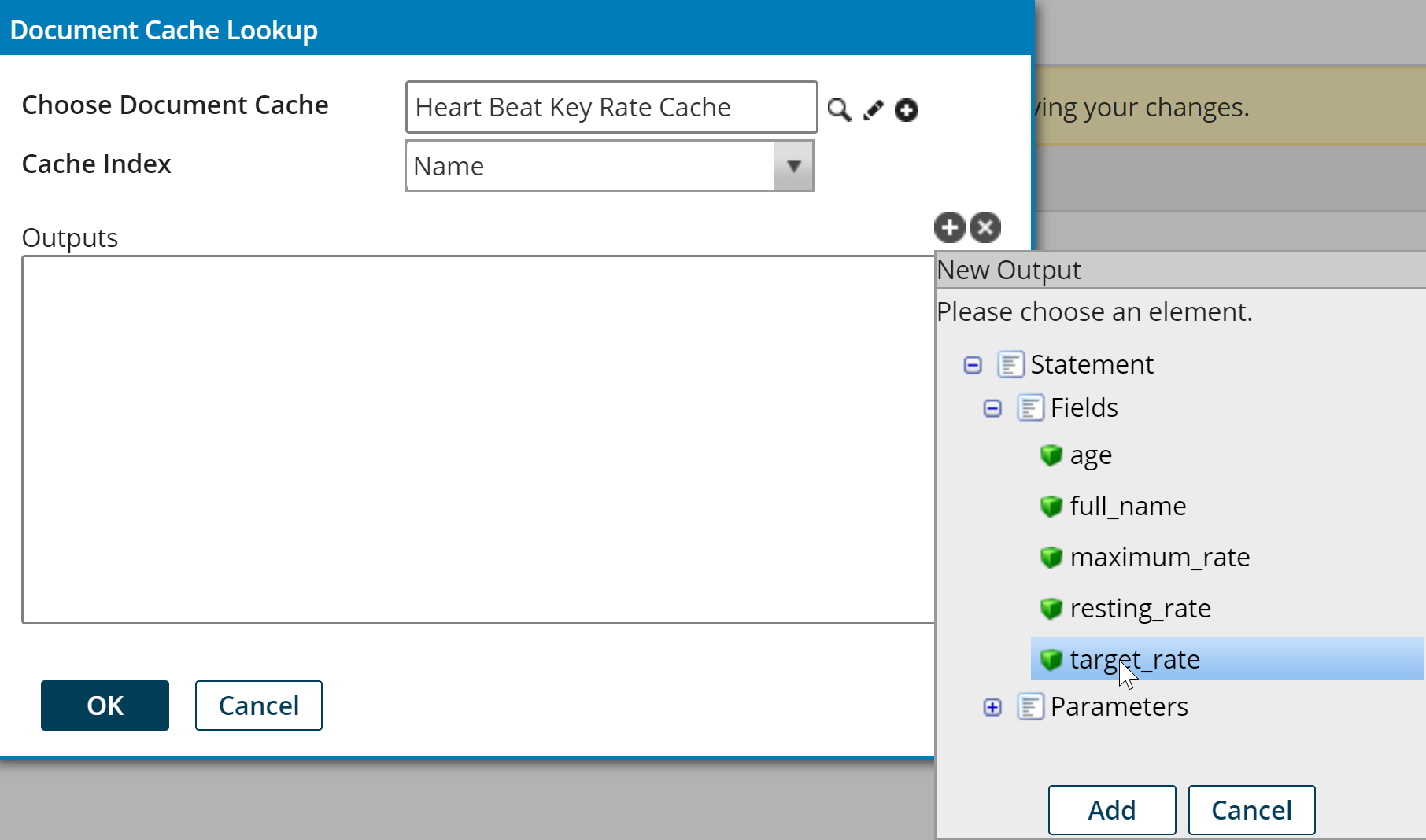Expand the Parameters tree node

coord(992,707)
